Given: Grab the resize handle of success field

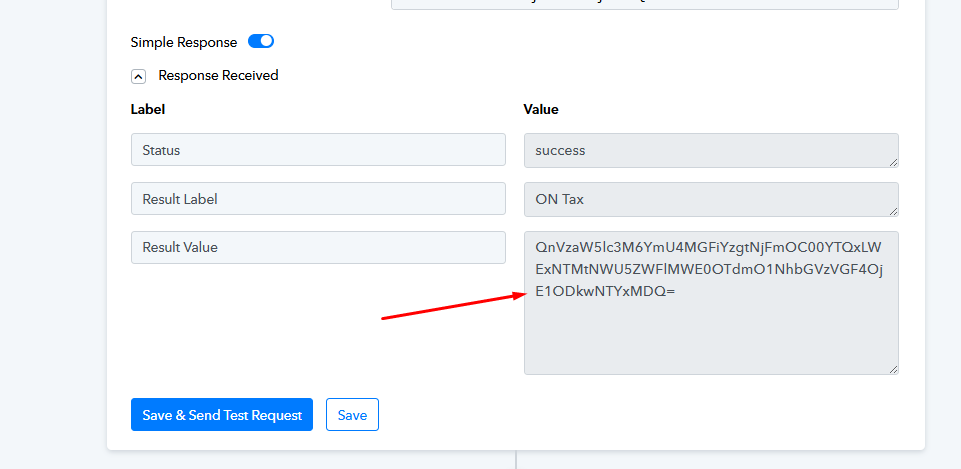Looking at the screenshot, I should point(894,162).
